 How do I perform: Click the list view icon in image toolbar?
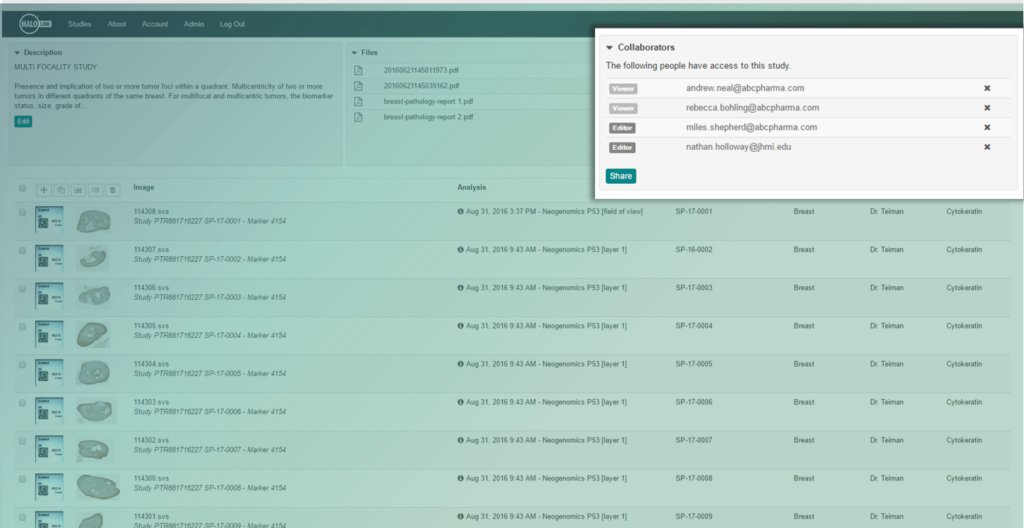(95, 189)
